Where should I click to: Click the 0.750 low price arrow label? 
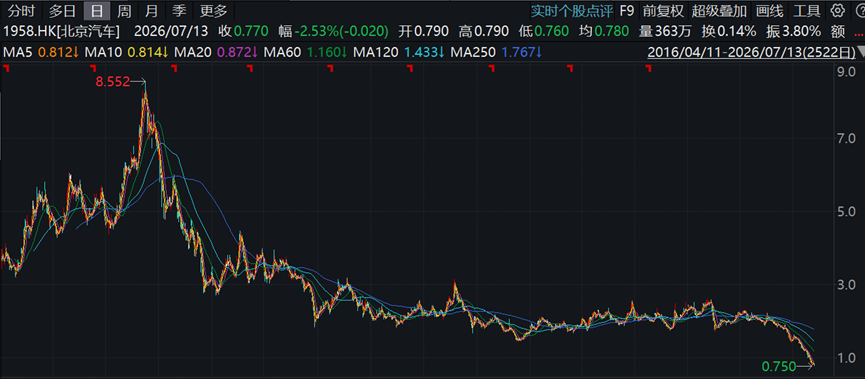(787, 366)
